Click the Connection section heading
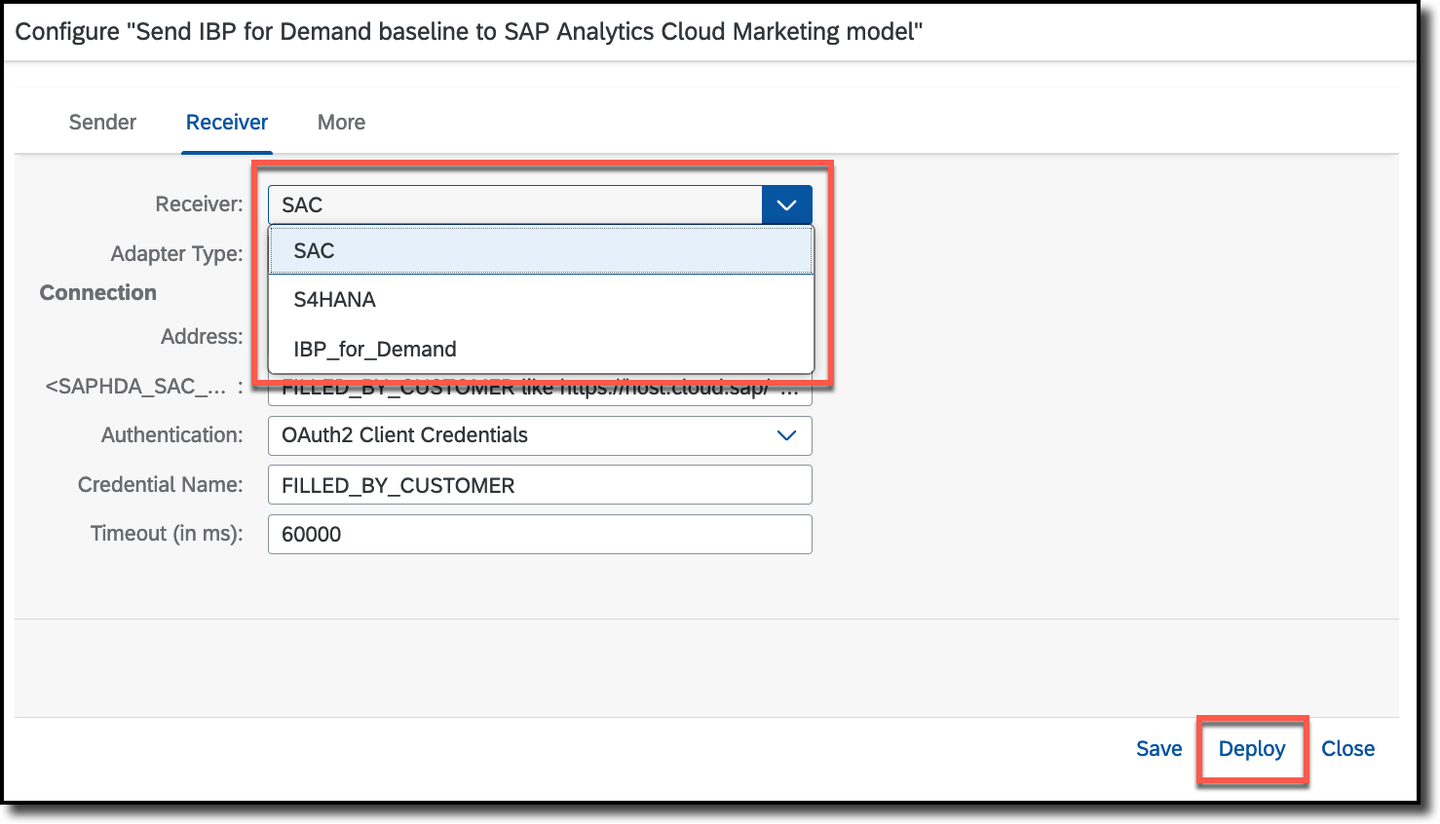Image resolution: width=1440 pixels, height=824 pixels. 98,293
